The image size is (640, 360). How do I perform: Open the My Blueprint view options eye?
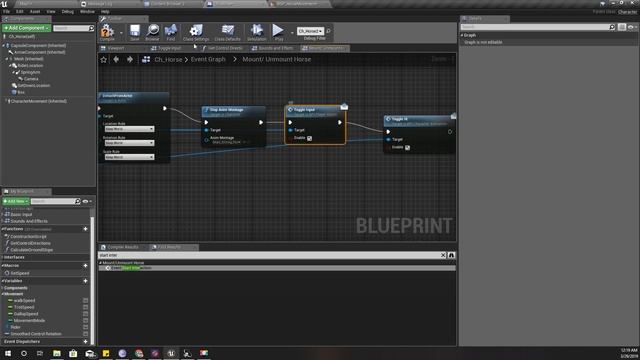coord(87,201)
